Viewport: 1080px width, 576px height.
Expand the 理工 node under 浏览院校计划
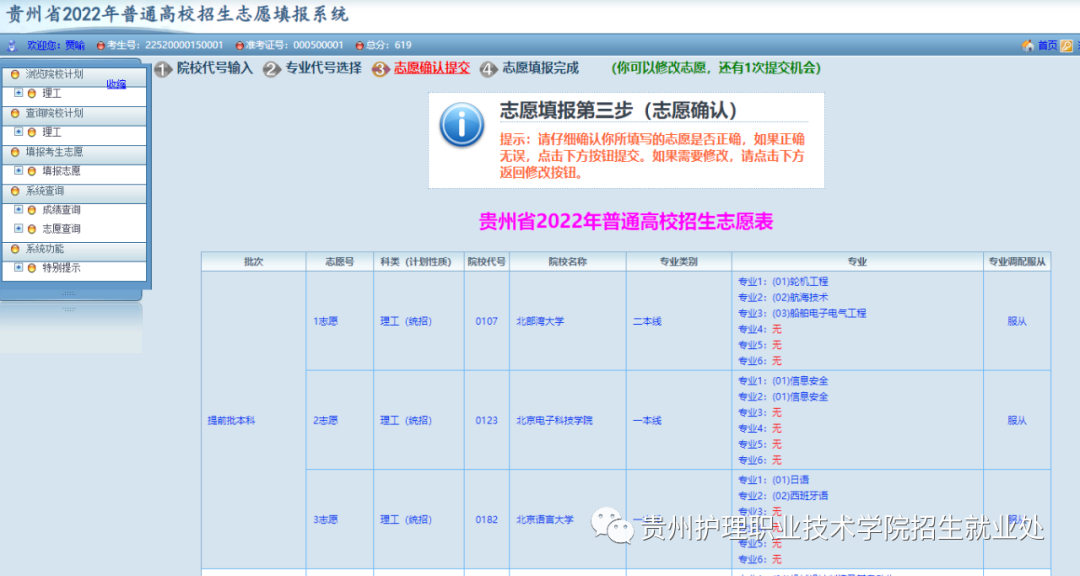click(19, 93)
